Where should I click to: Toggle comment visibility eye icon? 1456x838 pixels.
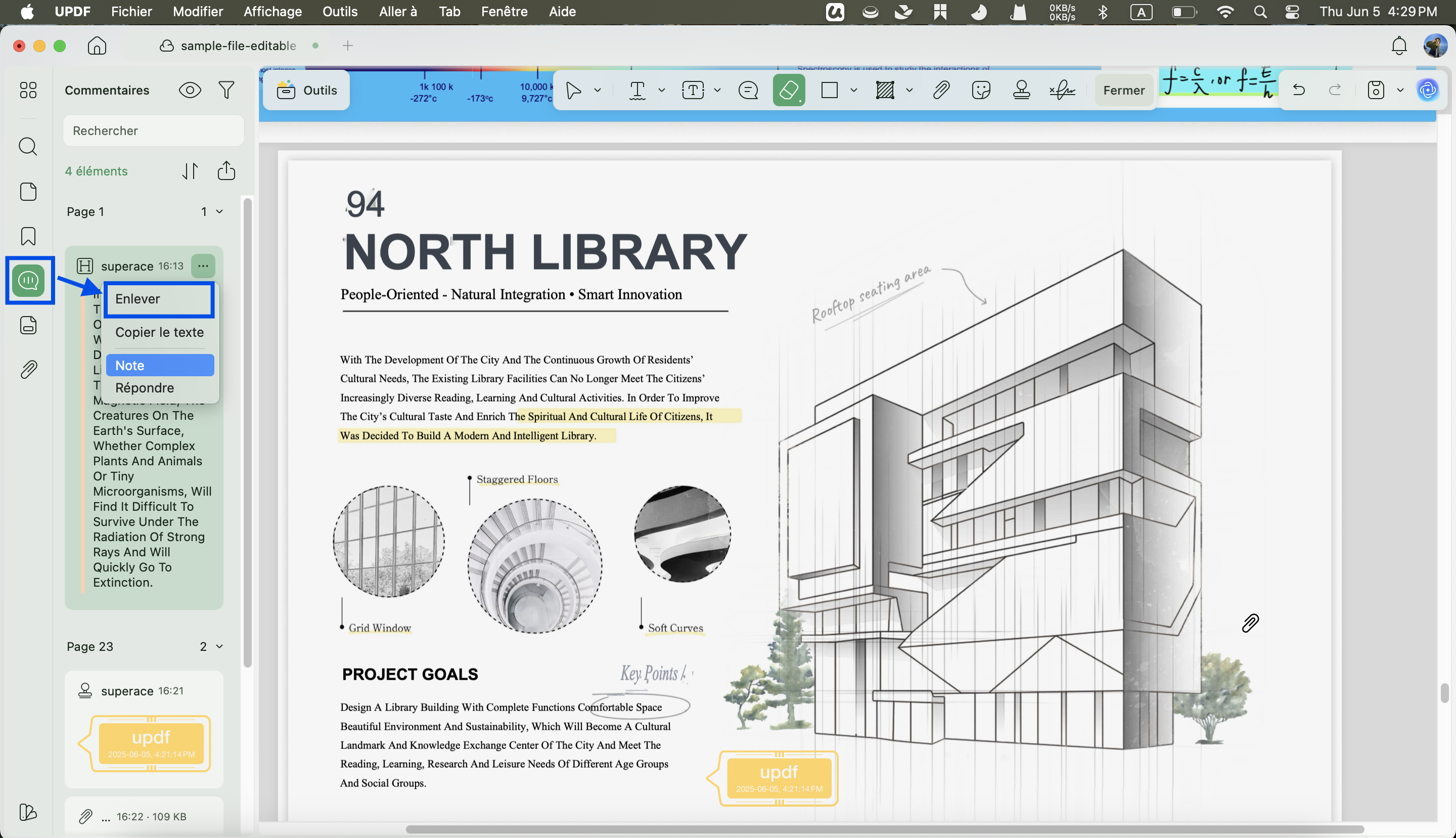tap(190, 91)
